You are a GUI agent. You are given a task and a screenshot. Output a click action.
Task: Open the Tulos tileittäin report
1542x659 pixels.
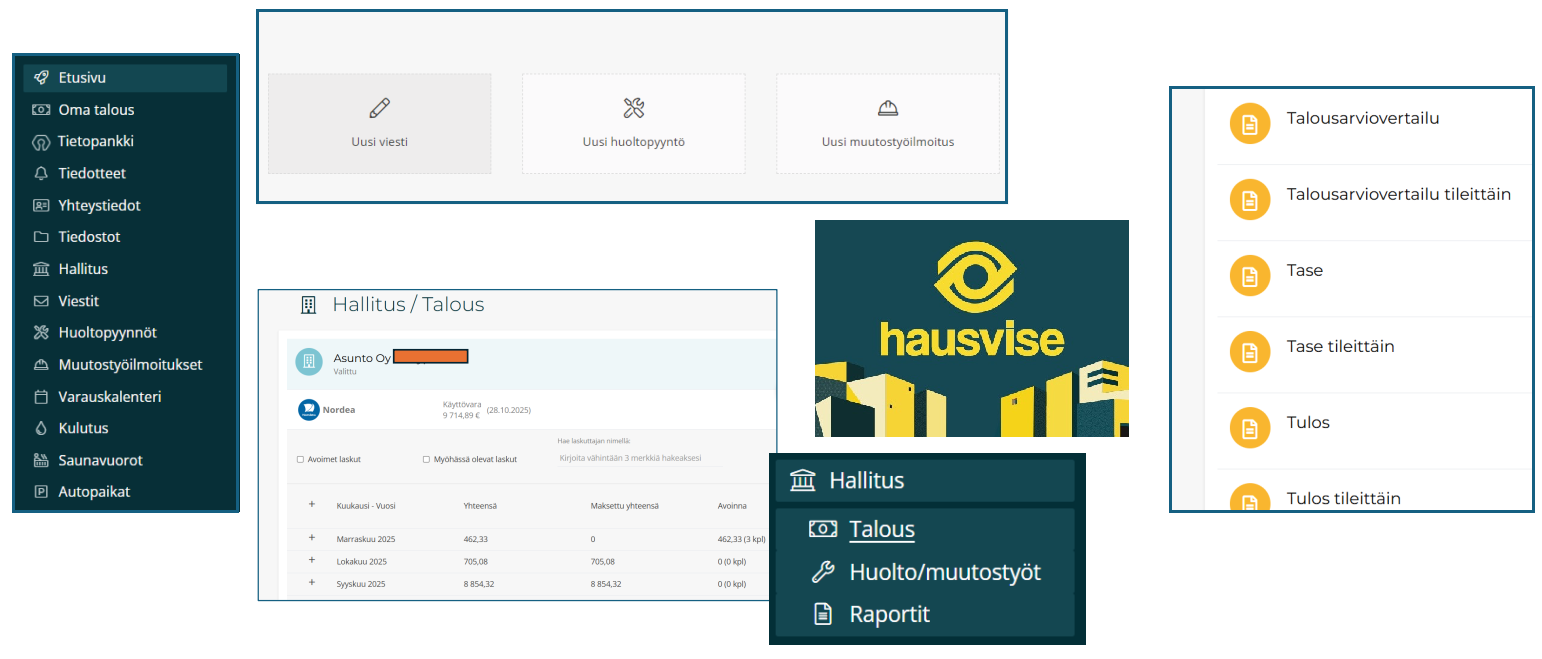point(1356,498)
